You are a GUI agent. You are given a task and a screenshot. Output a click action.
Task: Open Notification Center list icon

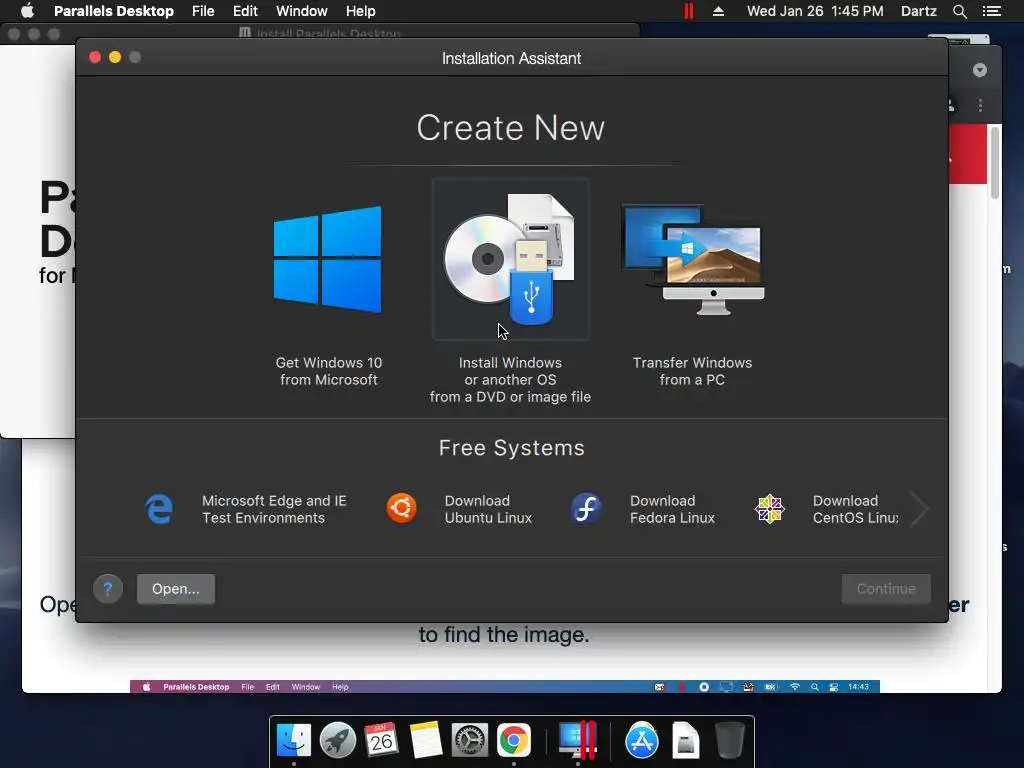(991, 11)
